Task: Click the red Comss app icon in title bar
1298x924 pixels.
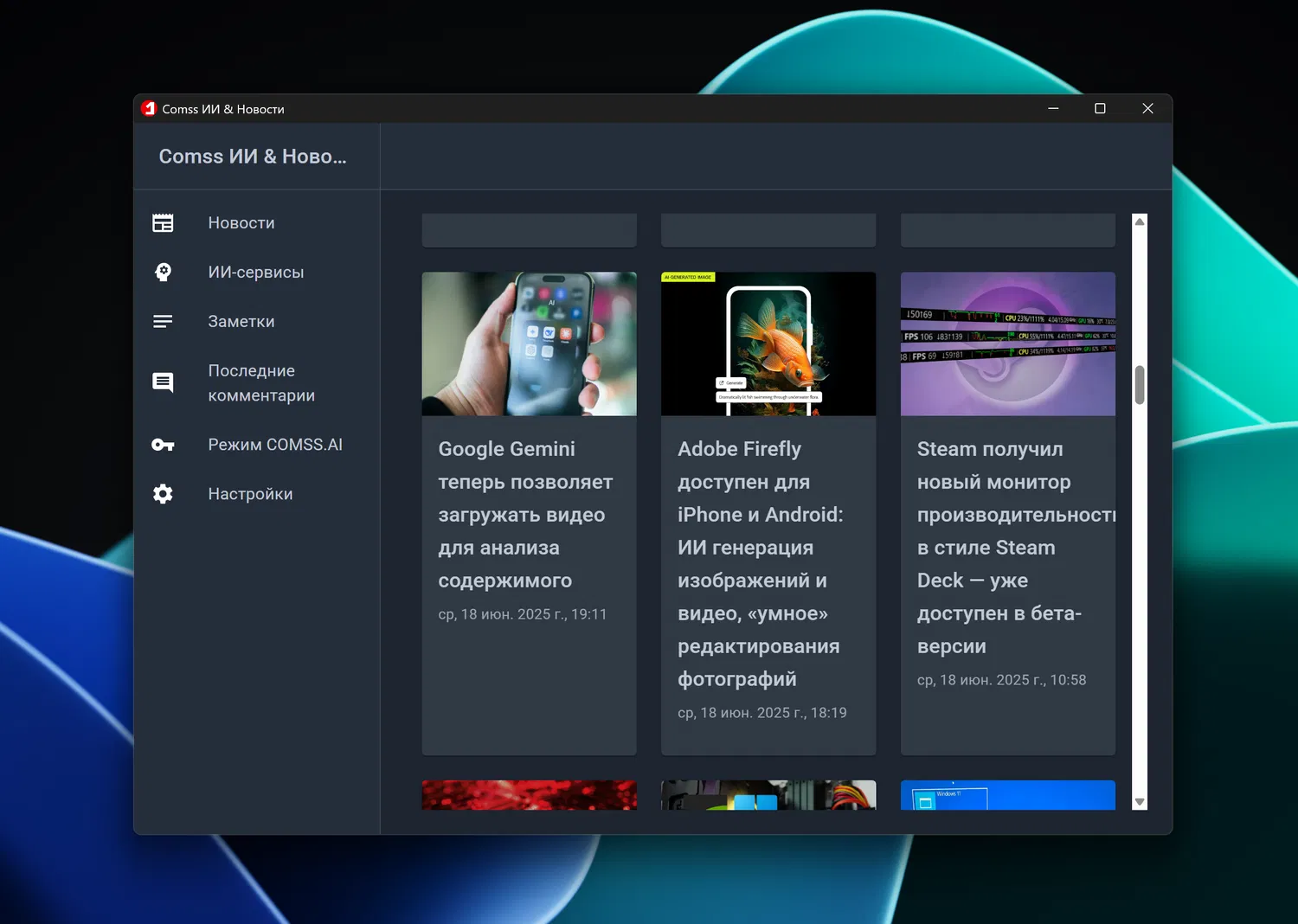Action: (x=149, y=108)
